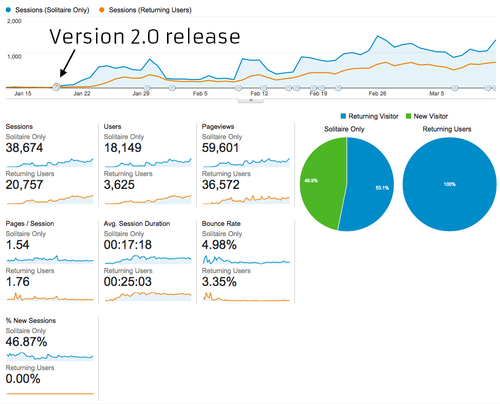
Task: Select the Returning Users pageviews value 36,572
Action: coord(221,185)
